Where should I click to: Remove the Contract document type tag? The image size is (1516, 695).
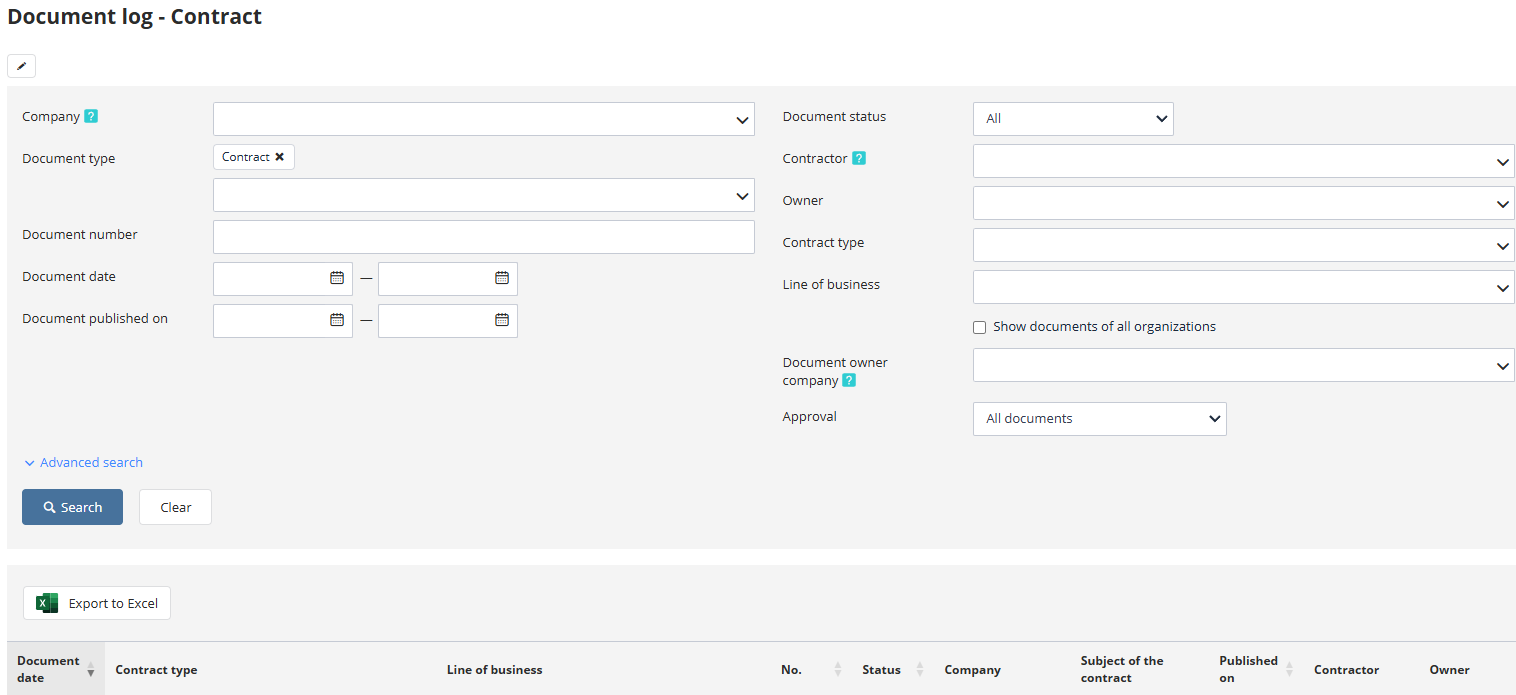click(280, 157)
